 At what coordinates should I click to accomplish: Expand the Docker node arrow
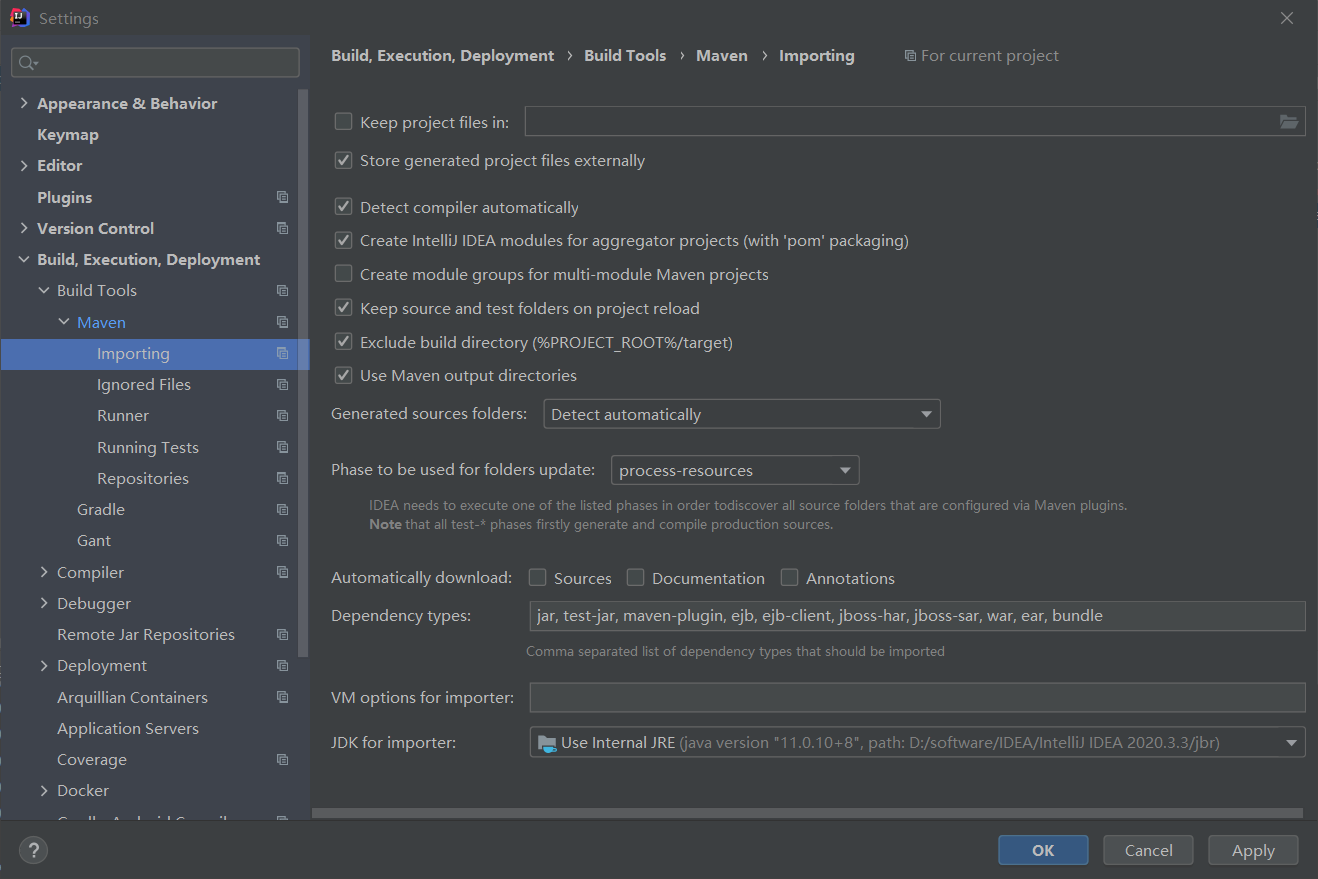tap(44, 791)
